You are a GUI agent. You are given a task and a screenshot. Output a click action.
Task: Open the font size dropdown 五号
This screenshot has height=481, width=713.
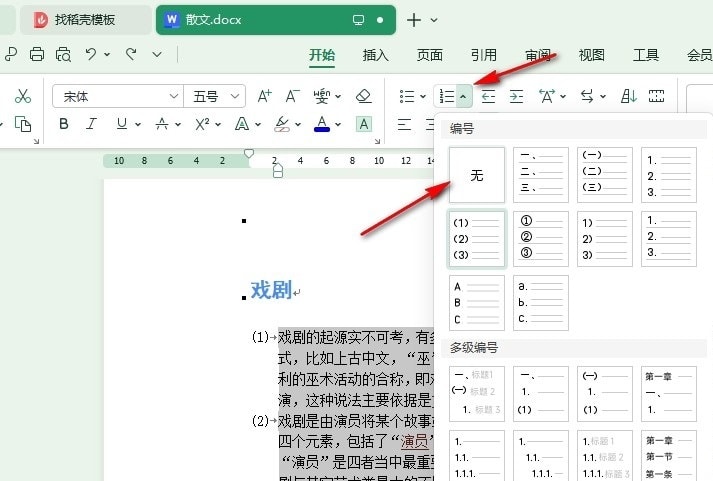tap(235, 96)
